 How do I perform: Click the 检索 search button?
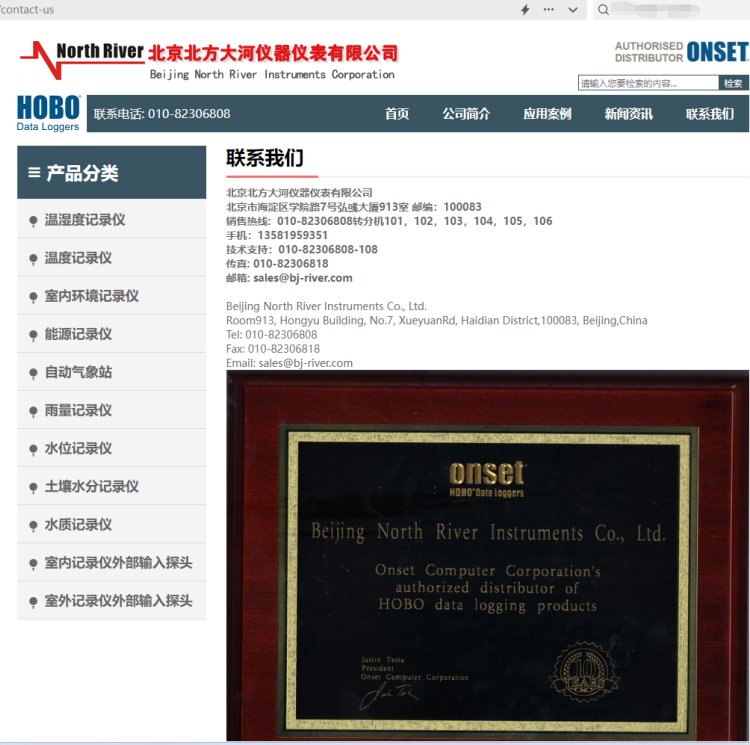(x=733, y=83)
